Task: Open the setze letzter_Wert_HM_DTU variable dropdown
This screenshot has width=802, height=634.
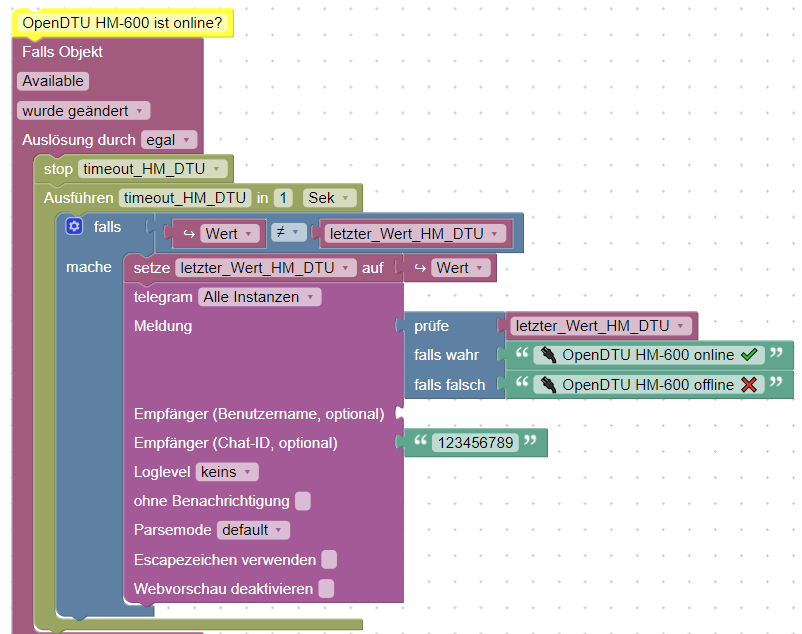Action: click(x=265, y=268)
